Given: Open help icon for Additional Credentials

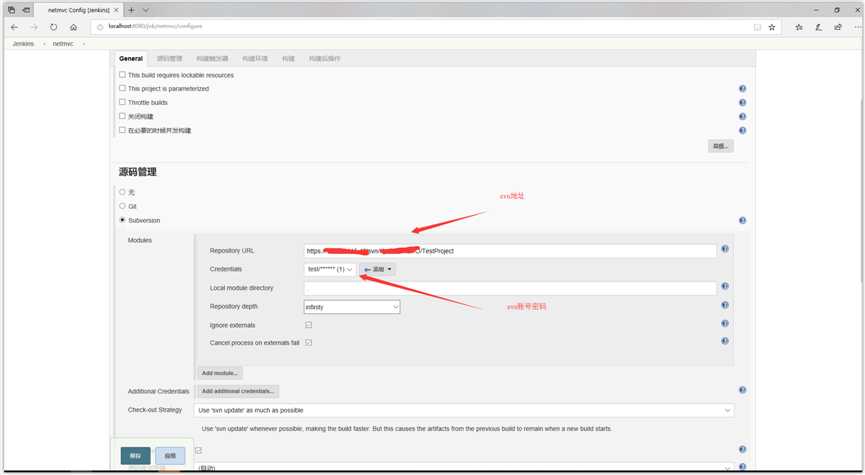Looking at the screenshot, I should (743, 390).
